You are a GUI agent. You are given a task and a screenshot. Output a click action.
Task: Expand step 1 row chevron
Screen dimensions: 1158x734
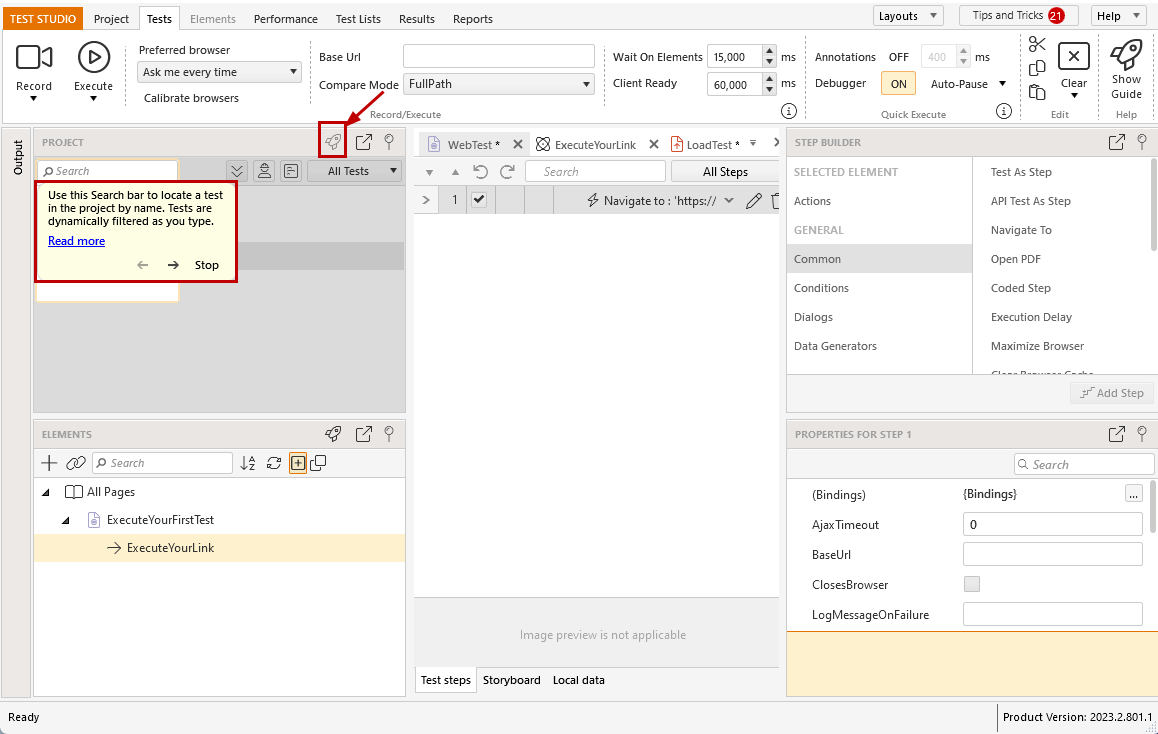426,200
